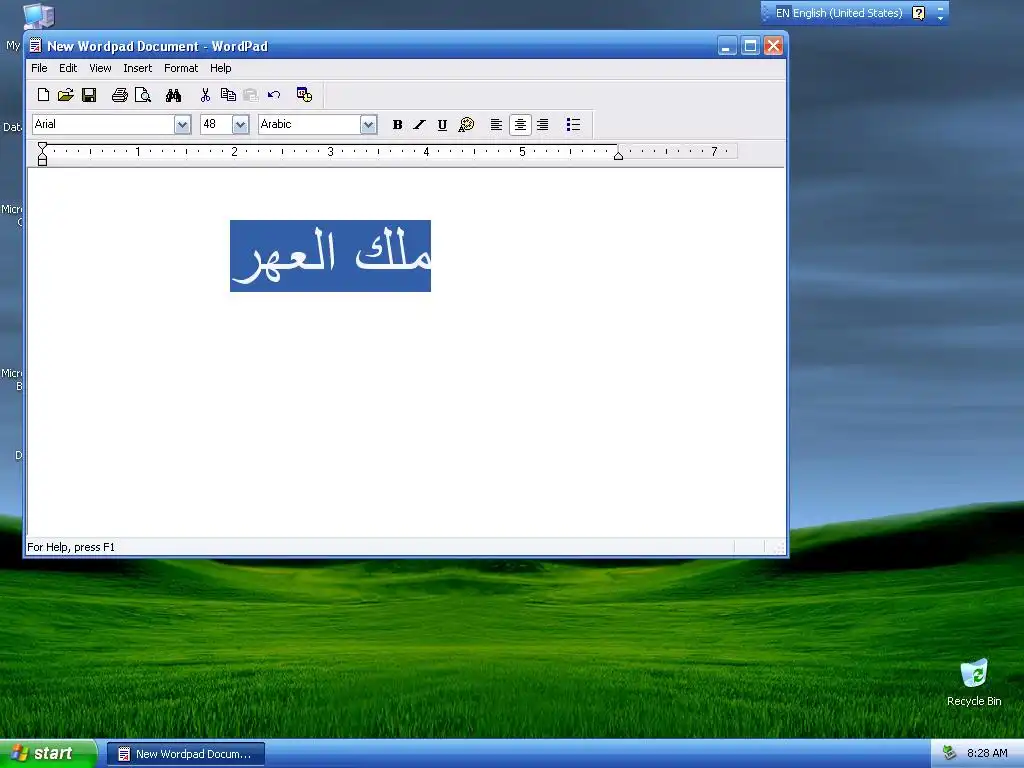Click the 8:28 AM clock in the tray

(x=987, y=753)
